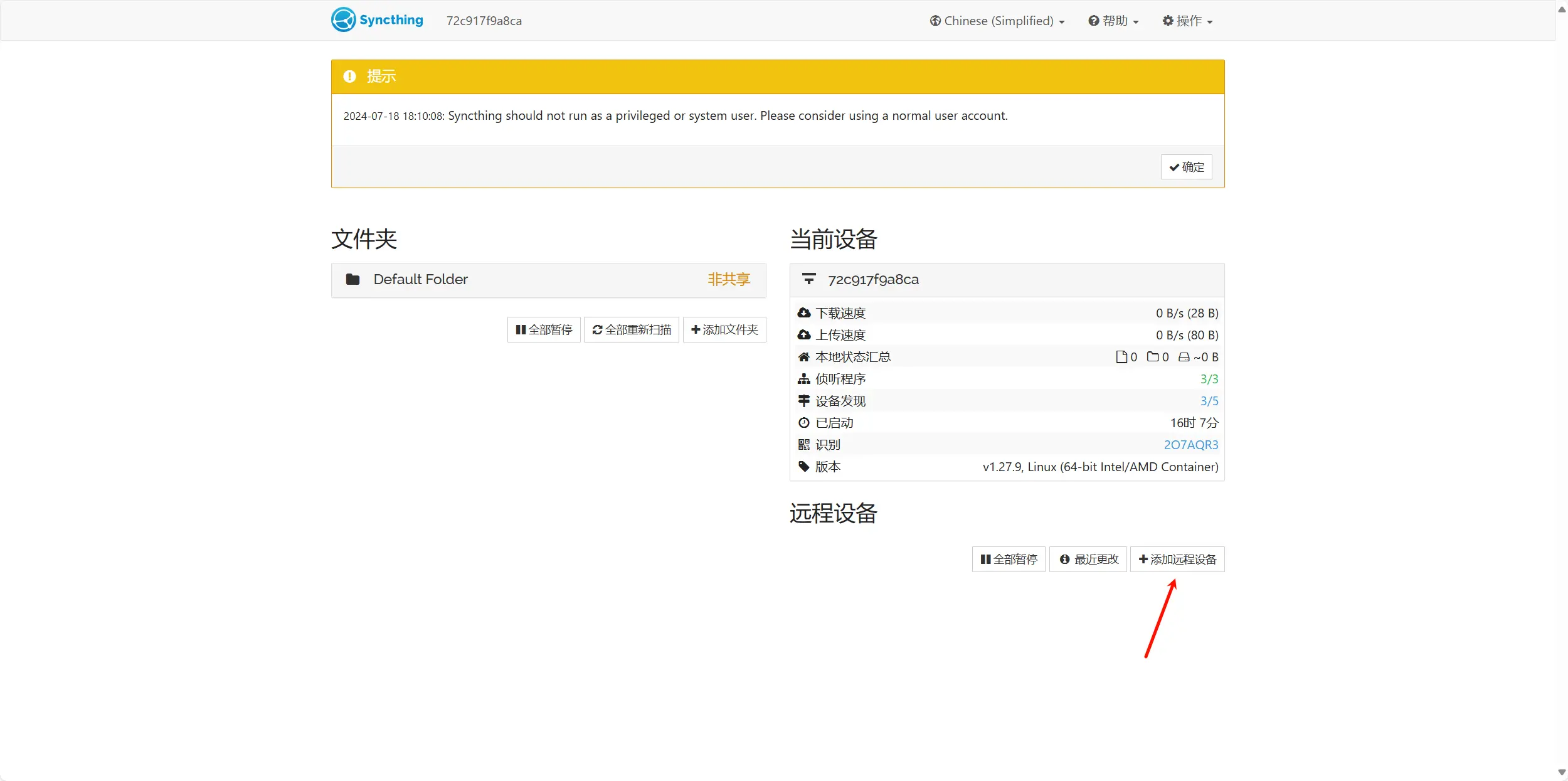
Task: Open the Chinese (Simplified) language dropdown
Action: coord(997,21)
